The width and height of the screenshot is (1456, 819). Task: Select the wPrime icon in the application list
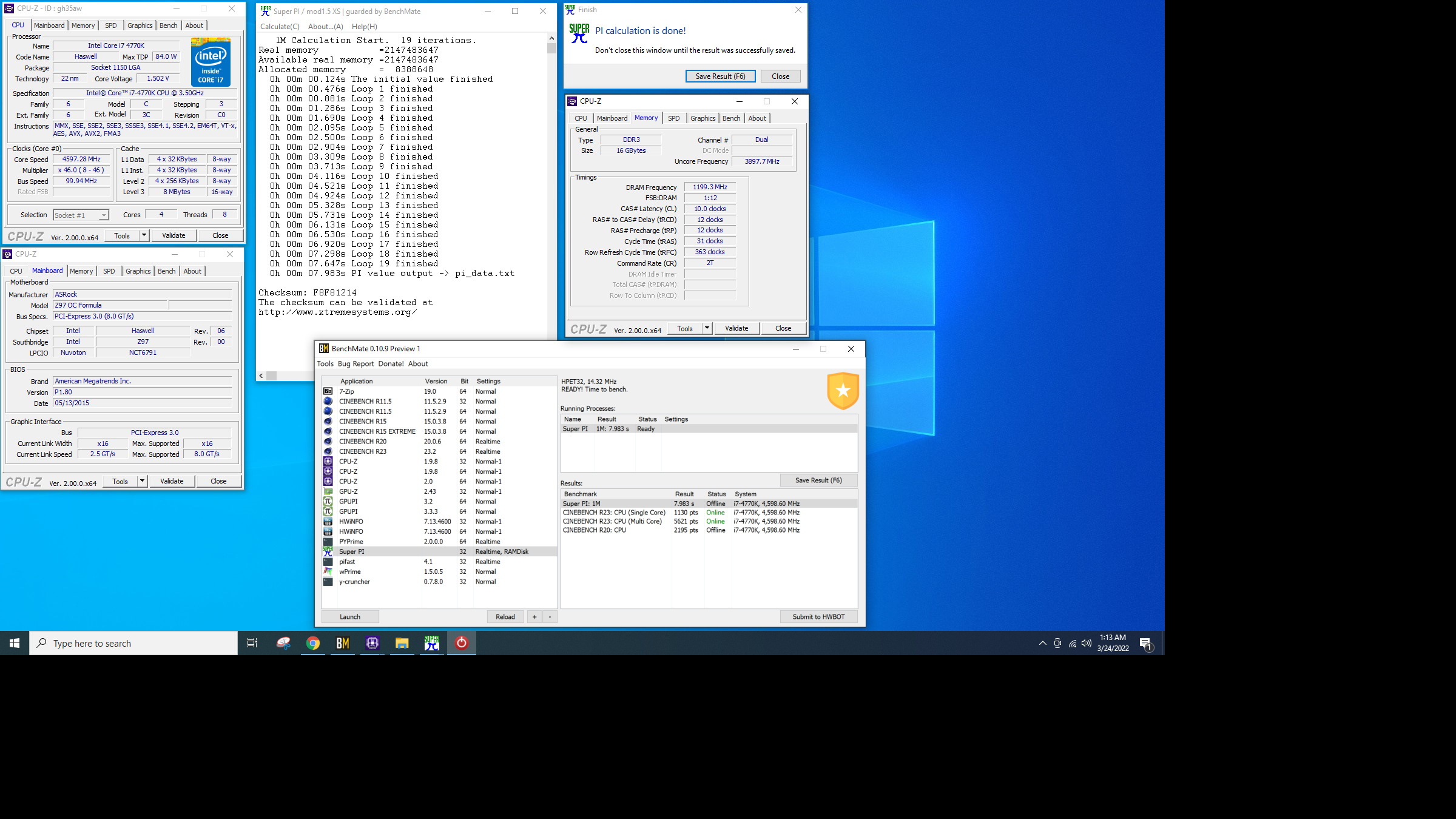[328, 571]
